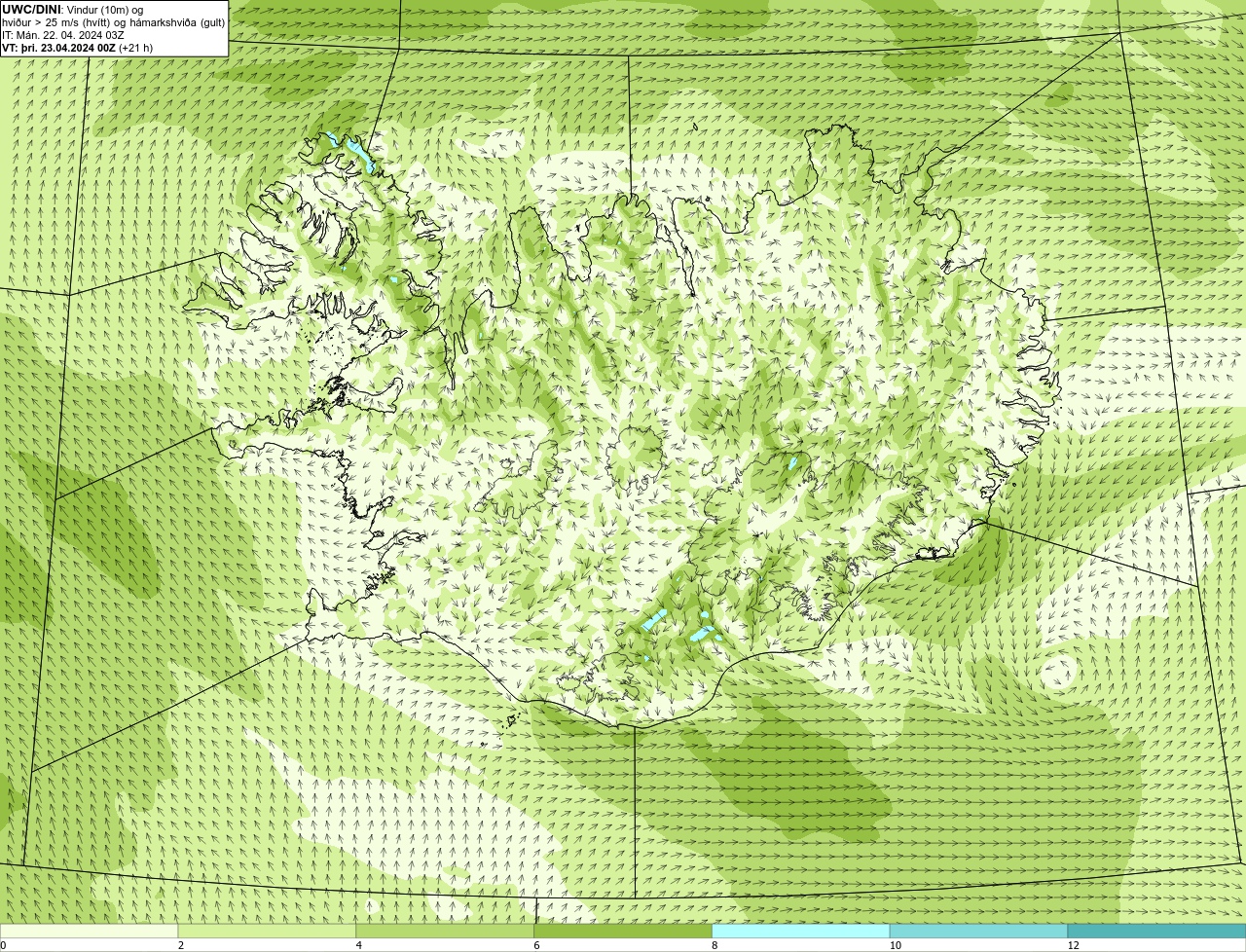Click the '12' scale label under the color bar
Image resolution: width=1246 pixels, height=952 pixels.
(x=1073, y=945)
